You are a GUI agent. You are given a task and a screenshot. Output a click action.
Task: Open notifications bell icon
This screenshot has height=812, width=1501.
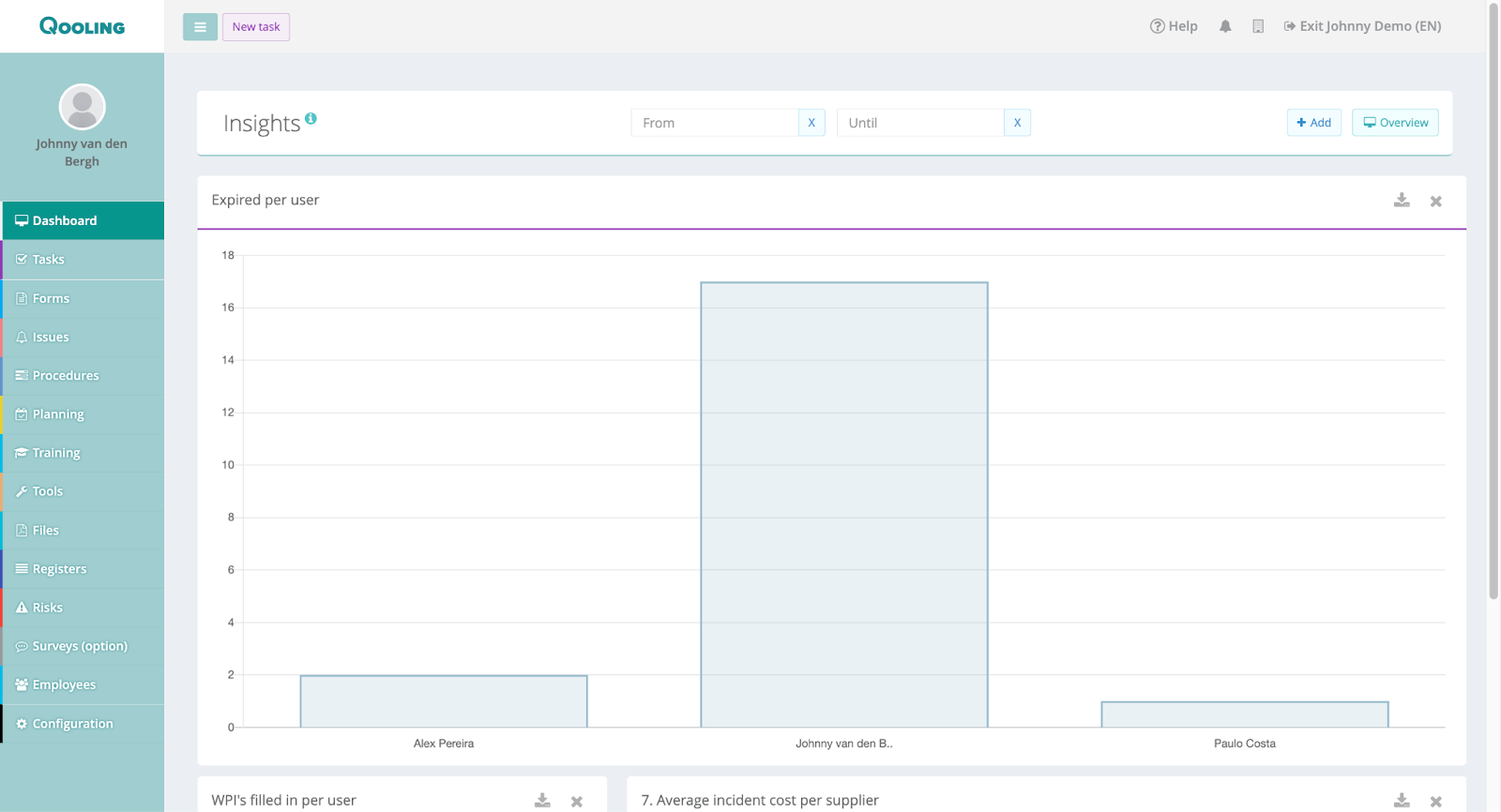[1225, 26]
